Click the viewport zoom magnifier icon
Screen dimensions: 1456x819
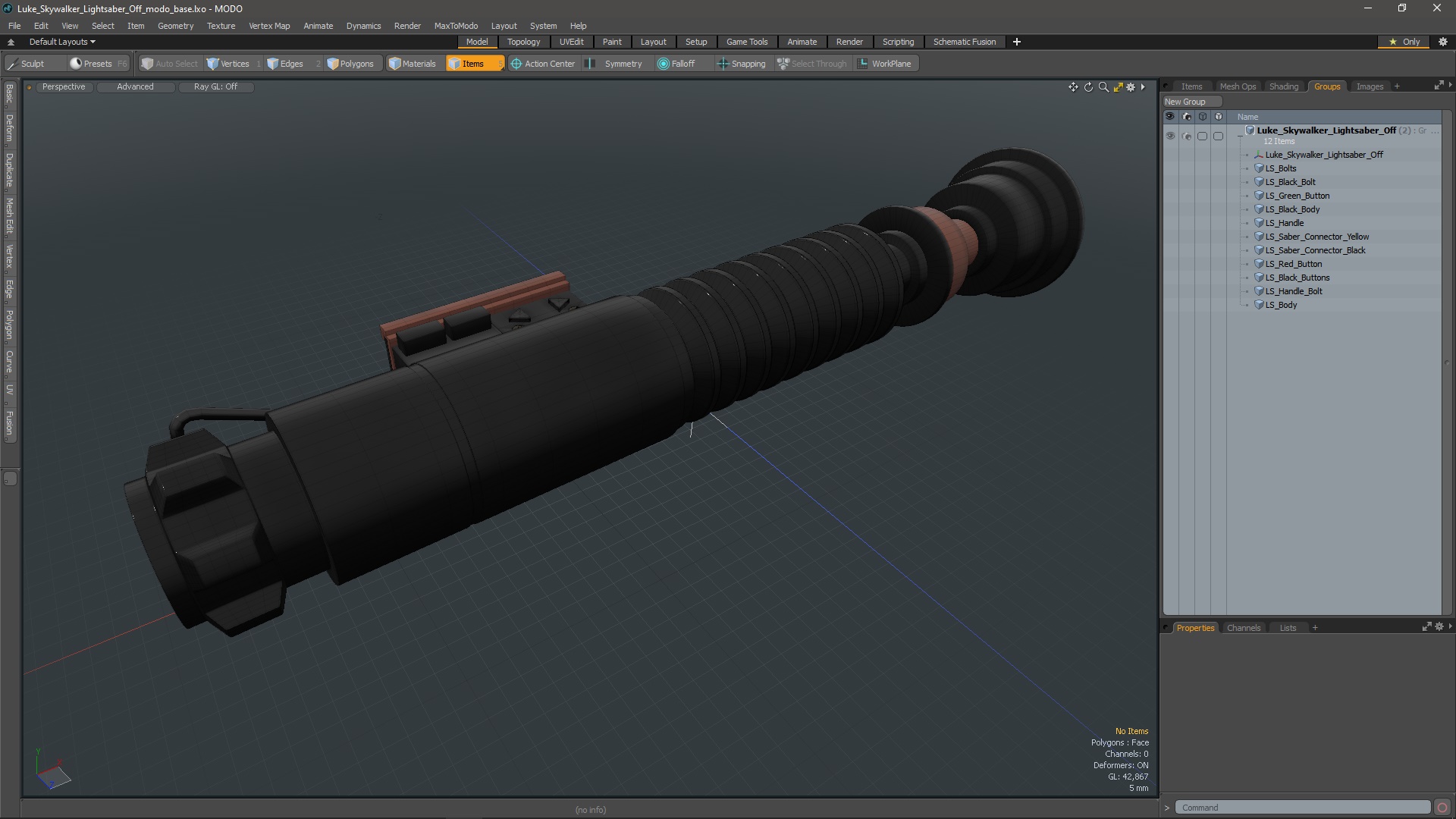point(1103,87)
